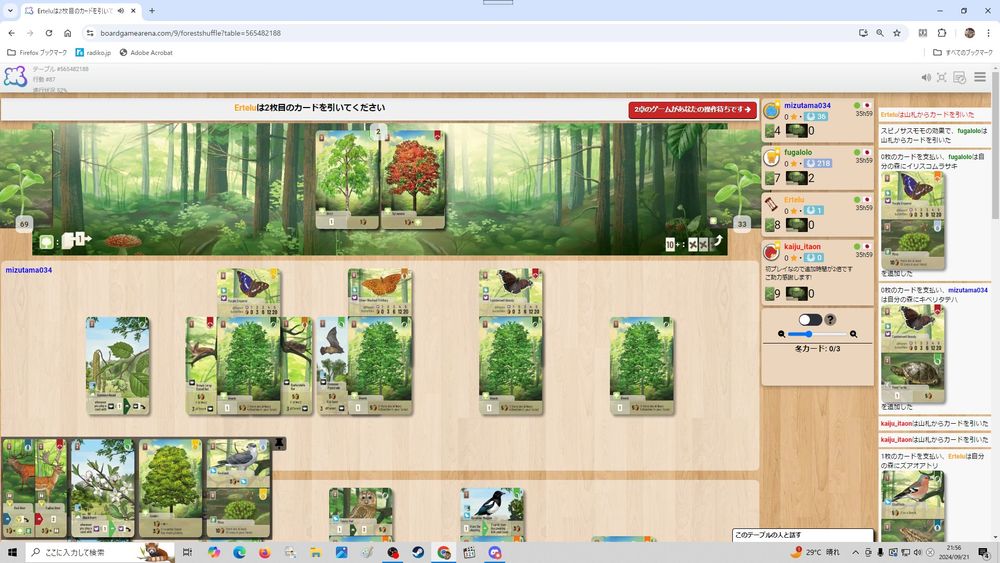1000x563 pixels.
Task: Click the zoom-out magnifier beside the slider
Action: point(781,334)
